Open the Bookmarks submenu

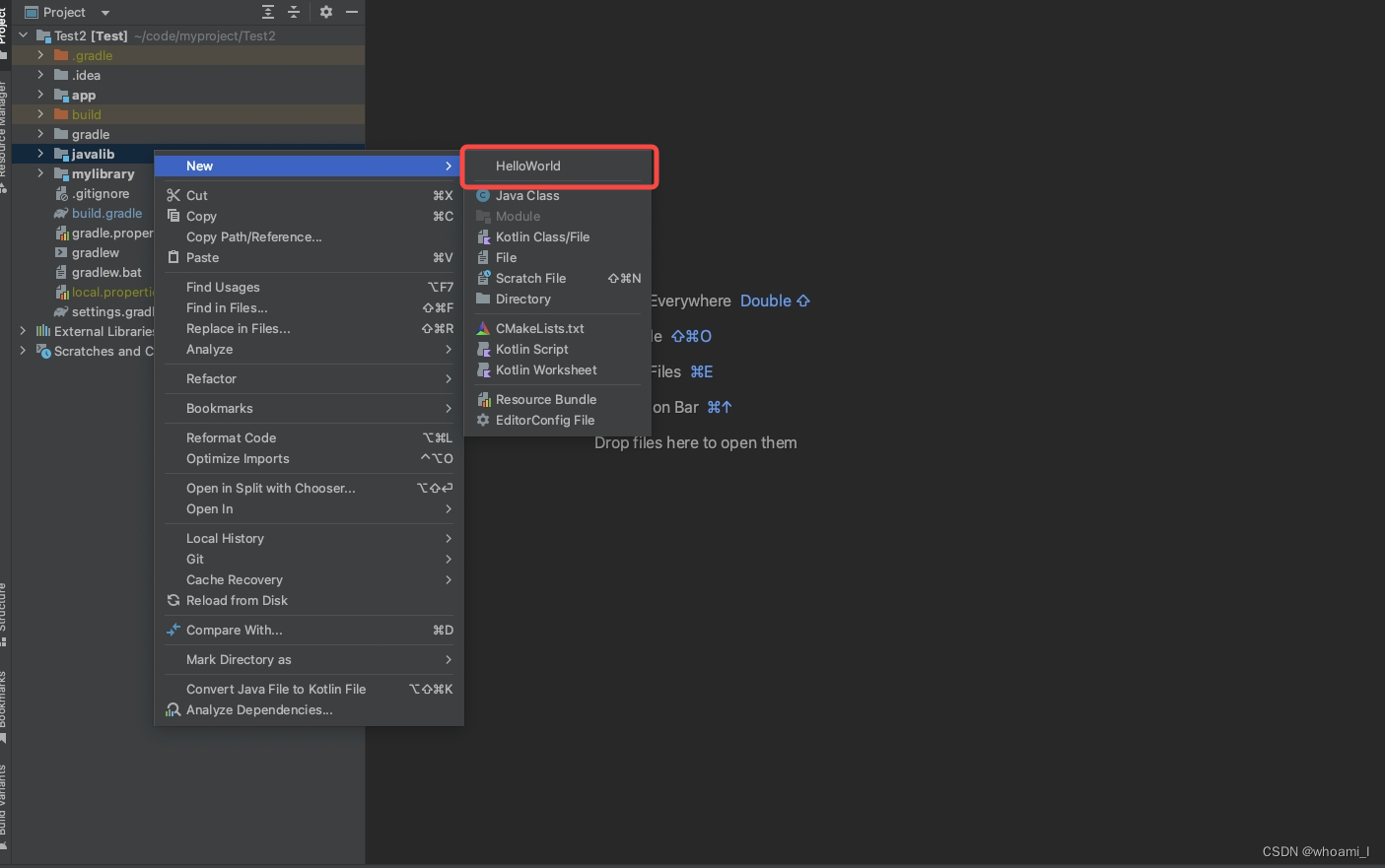(310, 408)
